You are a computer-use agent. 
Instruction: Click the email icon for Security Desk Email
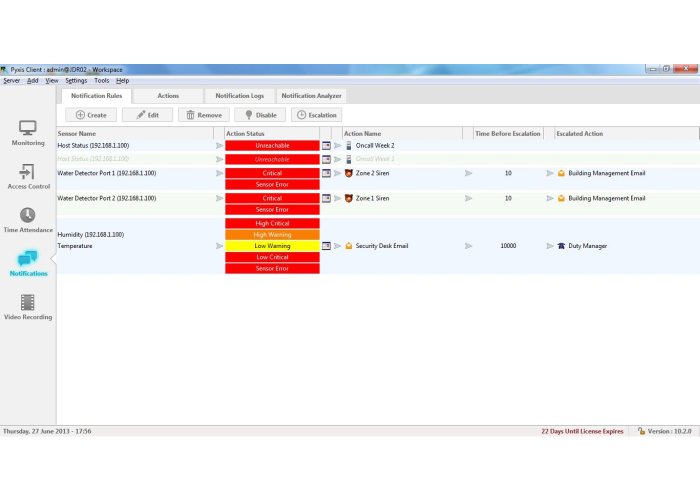point(349,246)
